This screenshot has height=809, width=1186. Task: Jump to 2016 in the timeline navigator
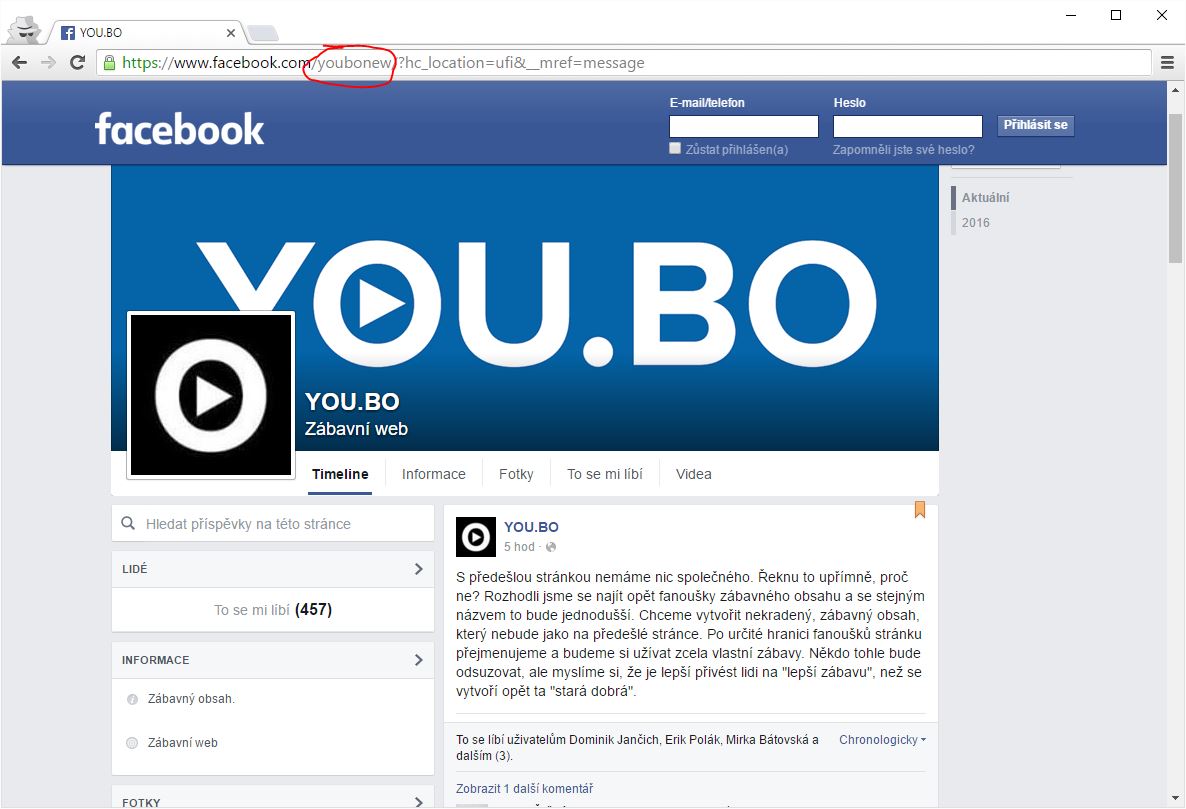click(976, 222)
